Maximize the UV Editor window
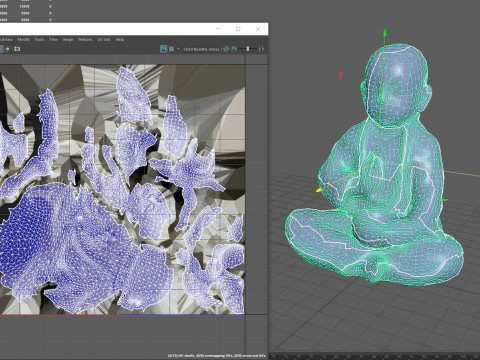 click(238, 29)
